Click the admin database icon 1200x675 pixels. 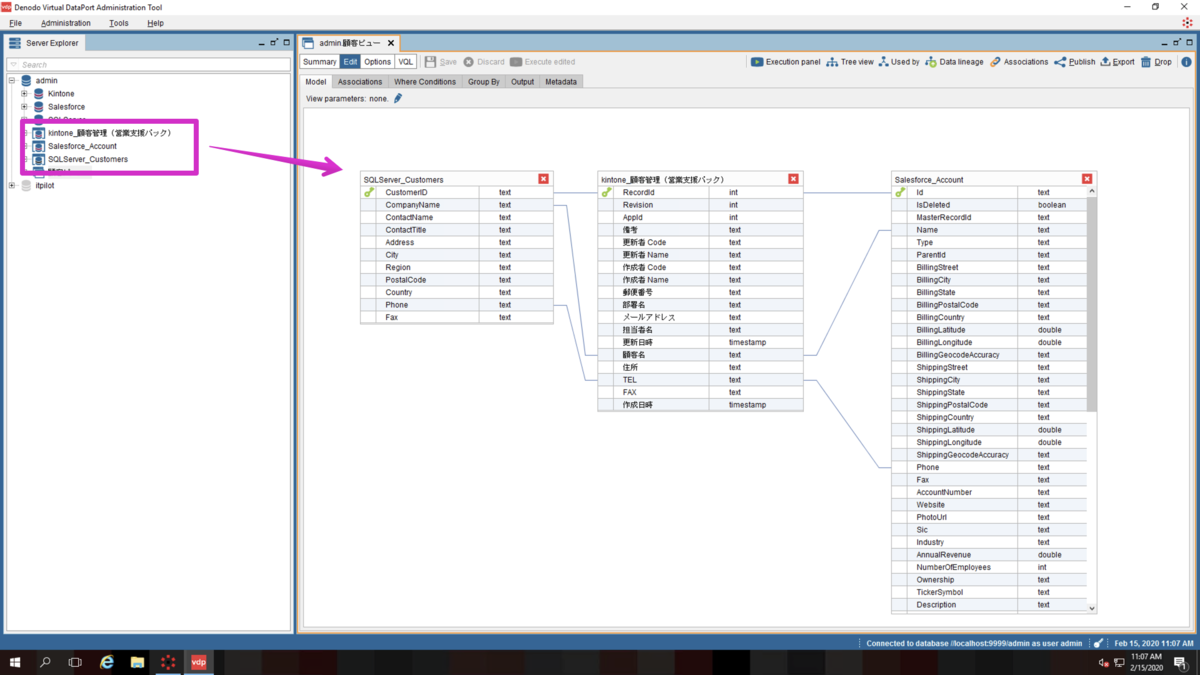click(26, 80)
